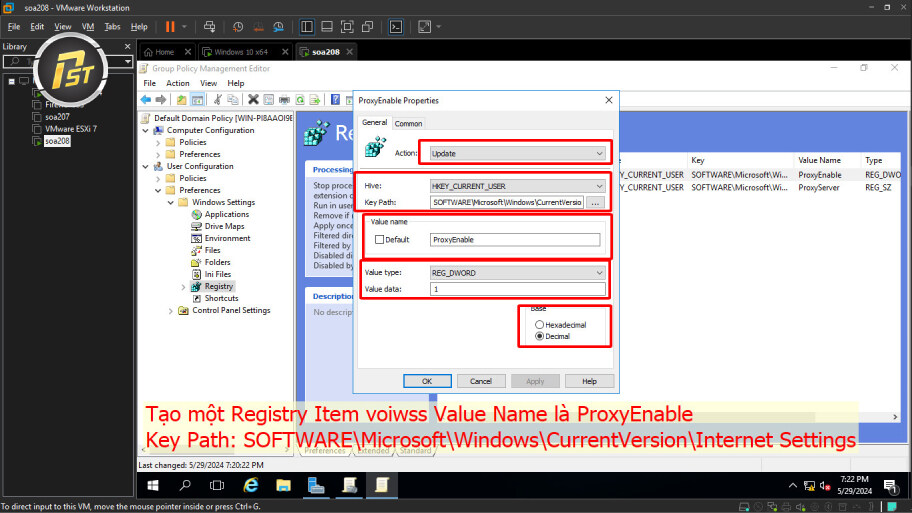Collapse User Configuration tree node
Viewport: 912px width, 513px height.
[x=145, y=166]
